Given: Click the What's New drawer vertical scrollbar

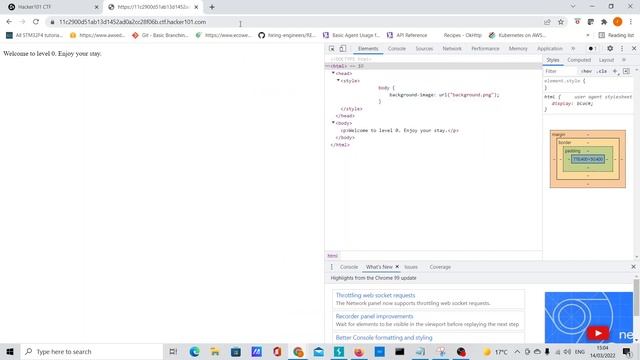Looking at the screenshot, I should pos(636,298).
